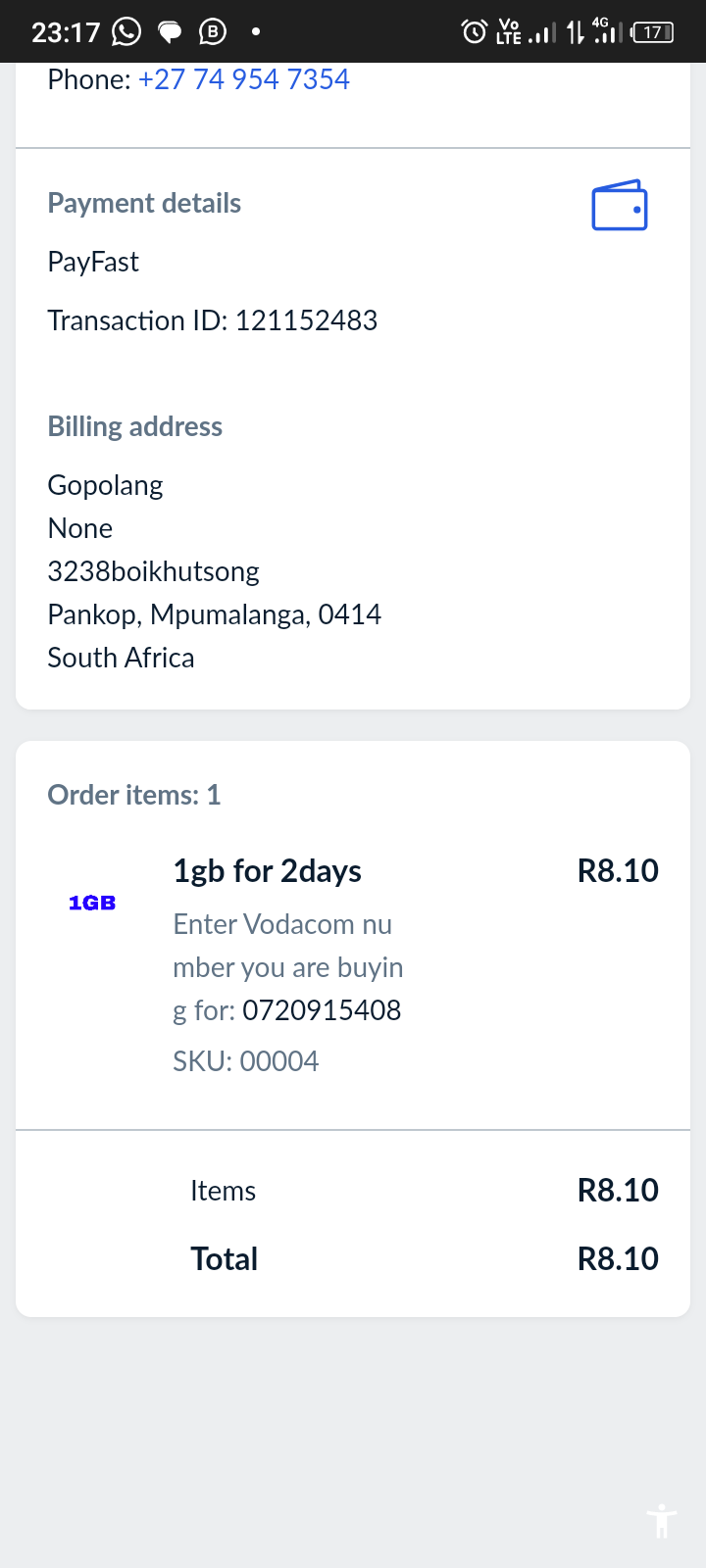
Task: Tap the 4G signal icon
Action: [x=607, y=31]
